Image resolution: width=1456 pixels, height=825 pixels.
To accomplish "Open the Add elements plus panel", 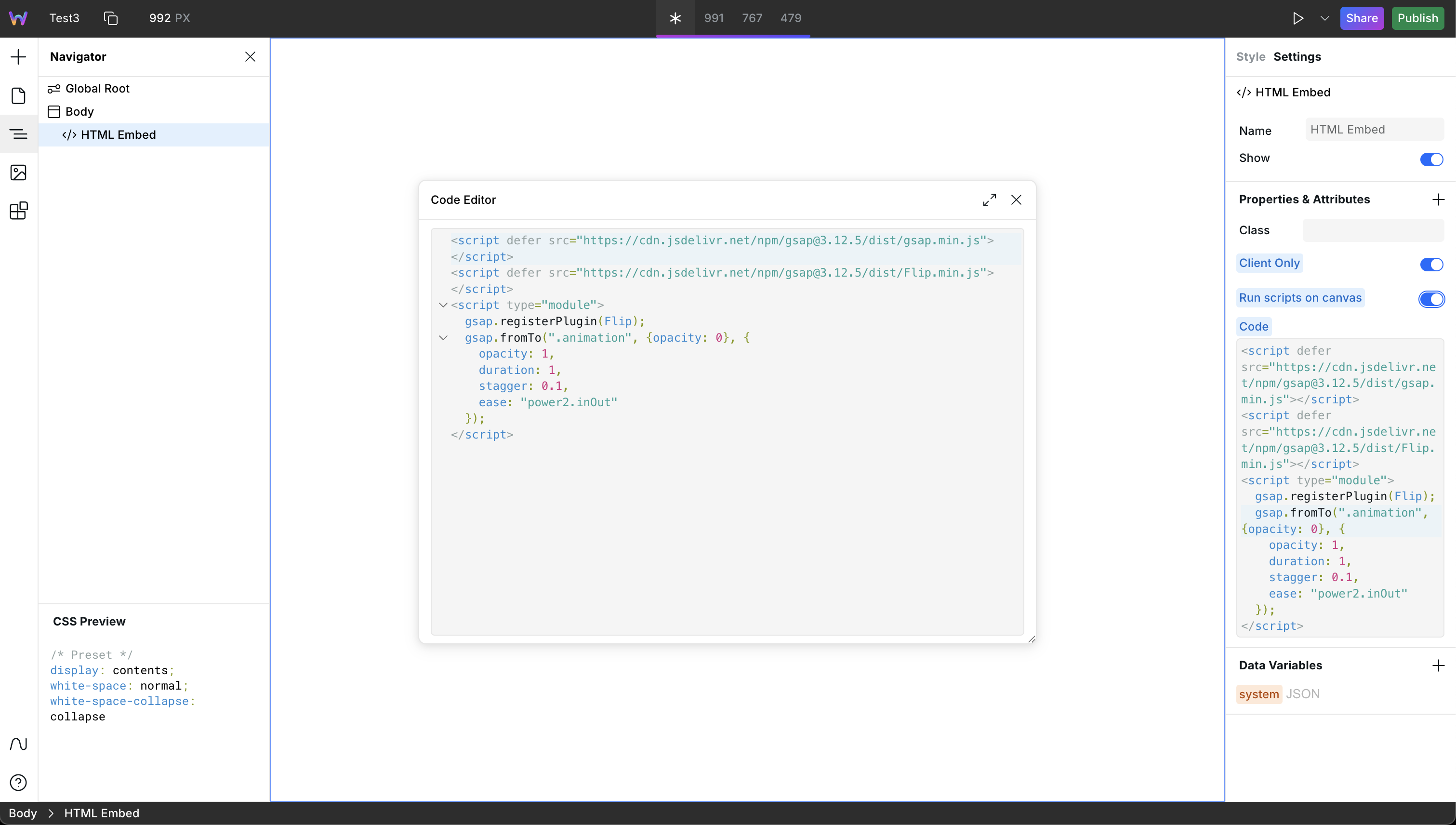I will [x=18, y=57].
